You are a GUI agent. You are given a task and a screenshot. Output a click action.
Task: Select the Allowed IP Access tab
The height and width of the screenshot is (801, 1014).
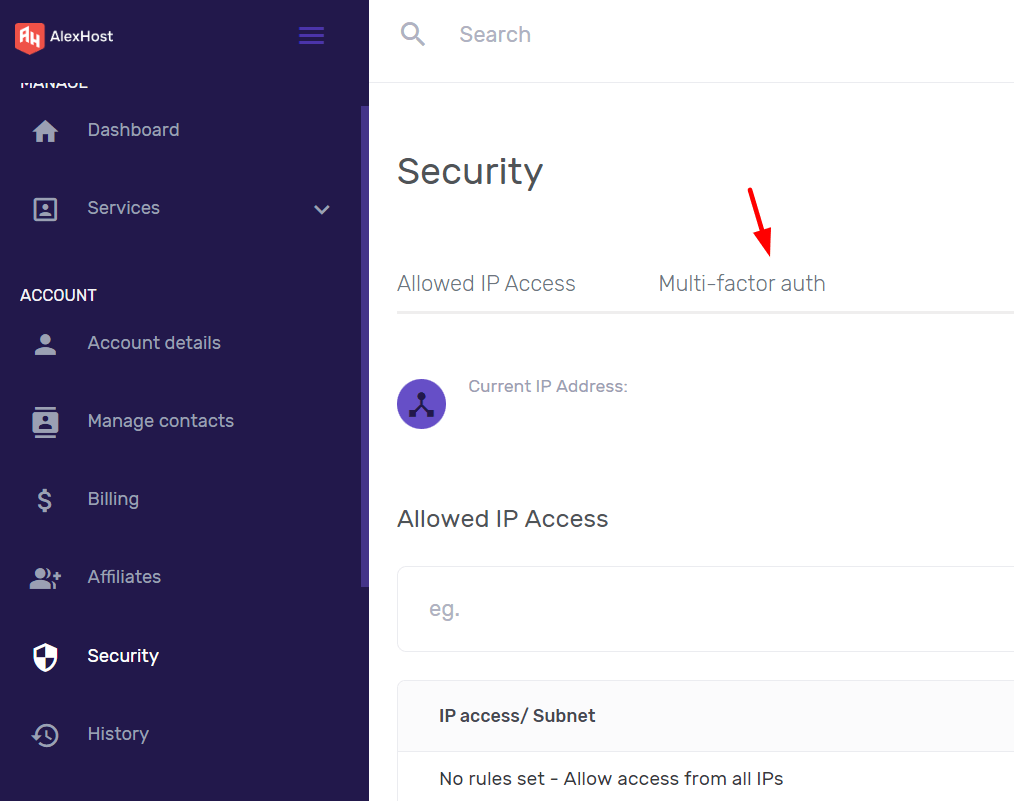click(x=486, y=284)
